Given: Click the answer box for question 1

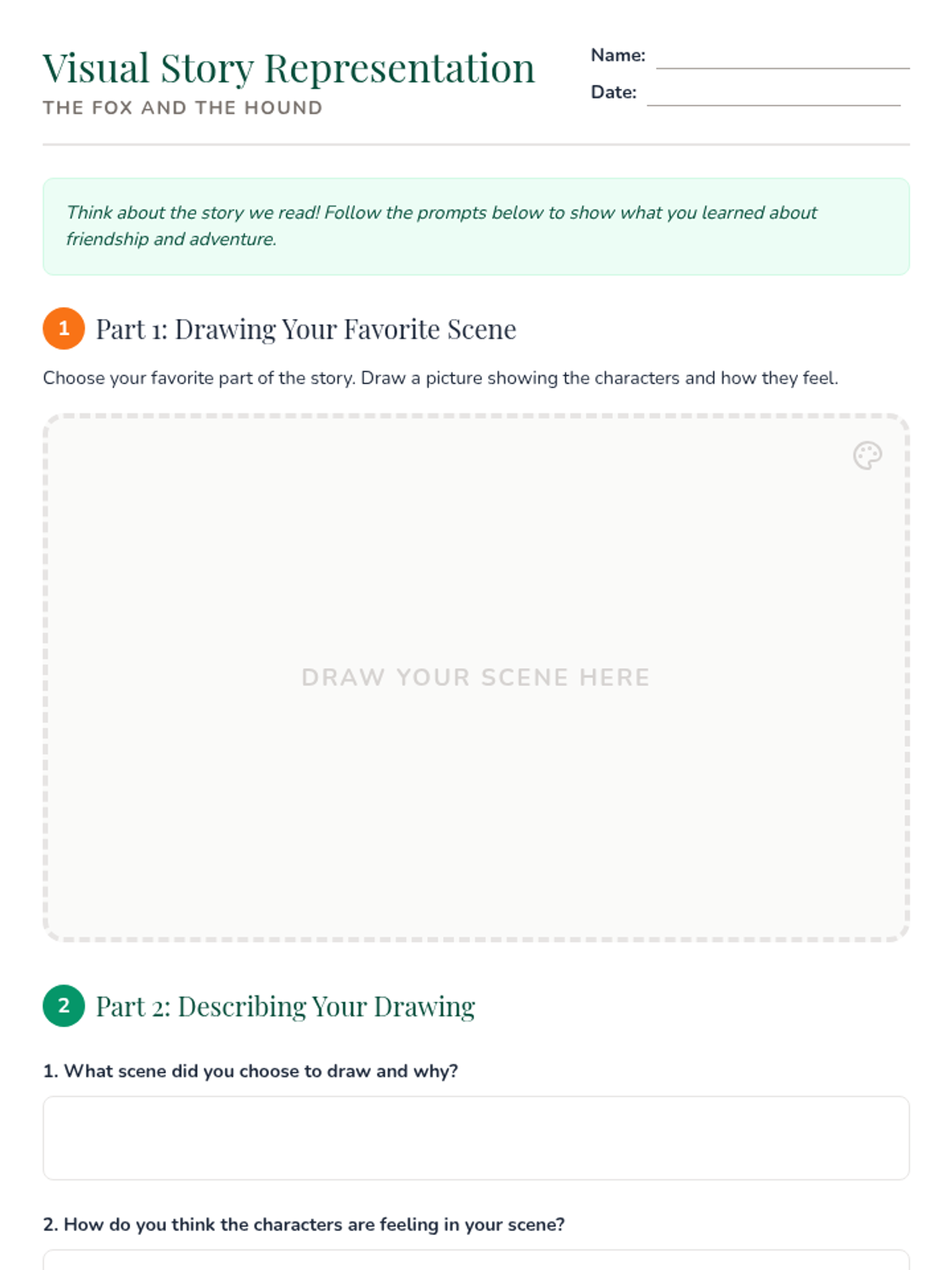Looking at the screenshot, I should click(x=476, y=1137).
